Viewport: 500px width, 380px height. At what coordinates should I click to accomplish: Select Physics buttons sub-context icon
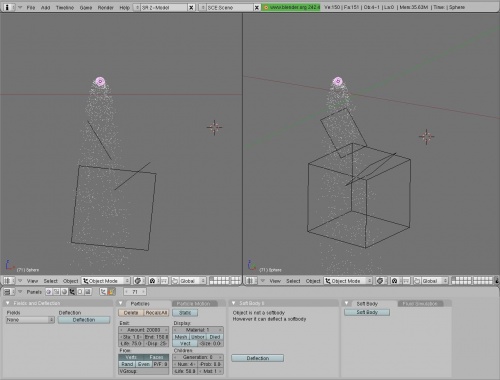(111, 292)
